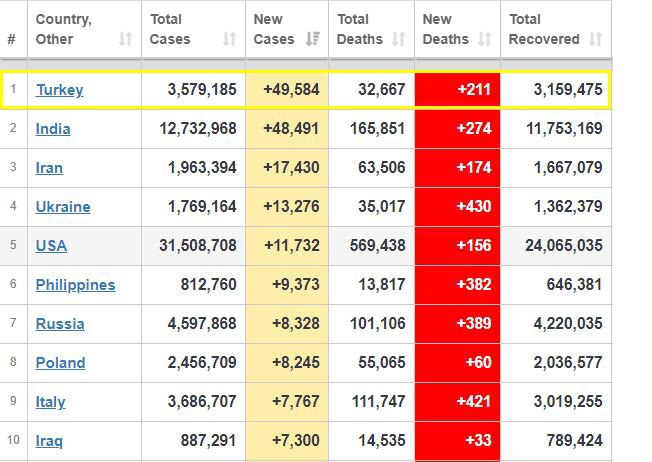Visit the Russia country link
This screenshot has width=652, height=462.
[60, 324]
